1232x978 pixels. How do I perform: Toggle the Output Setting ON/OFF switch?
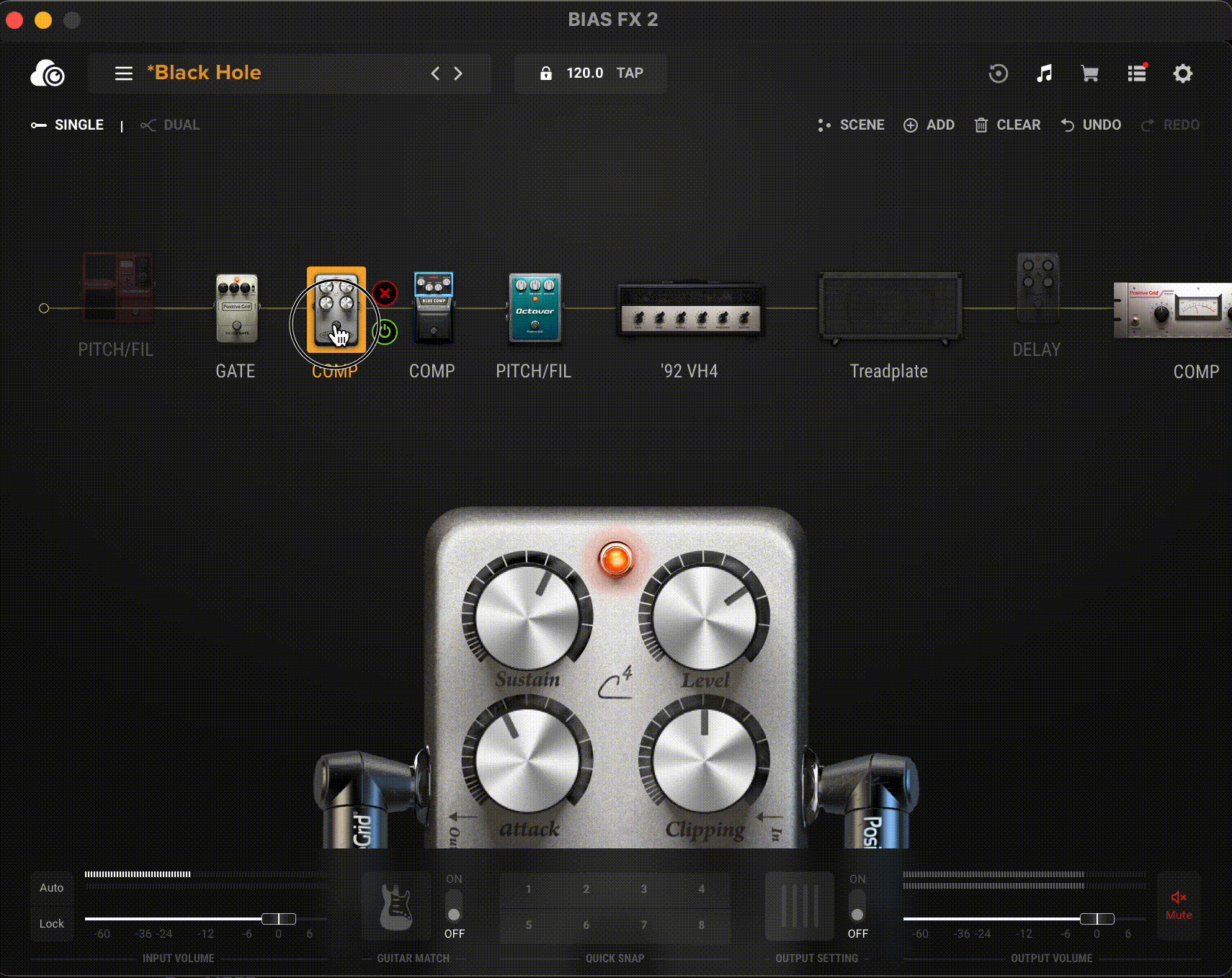point(857,906)
